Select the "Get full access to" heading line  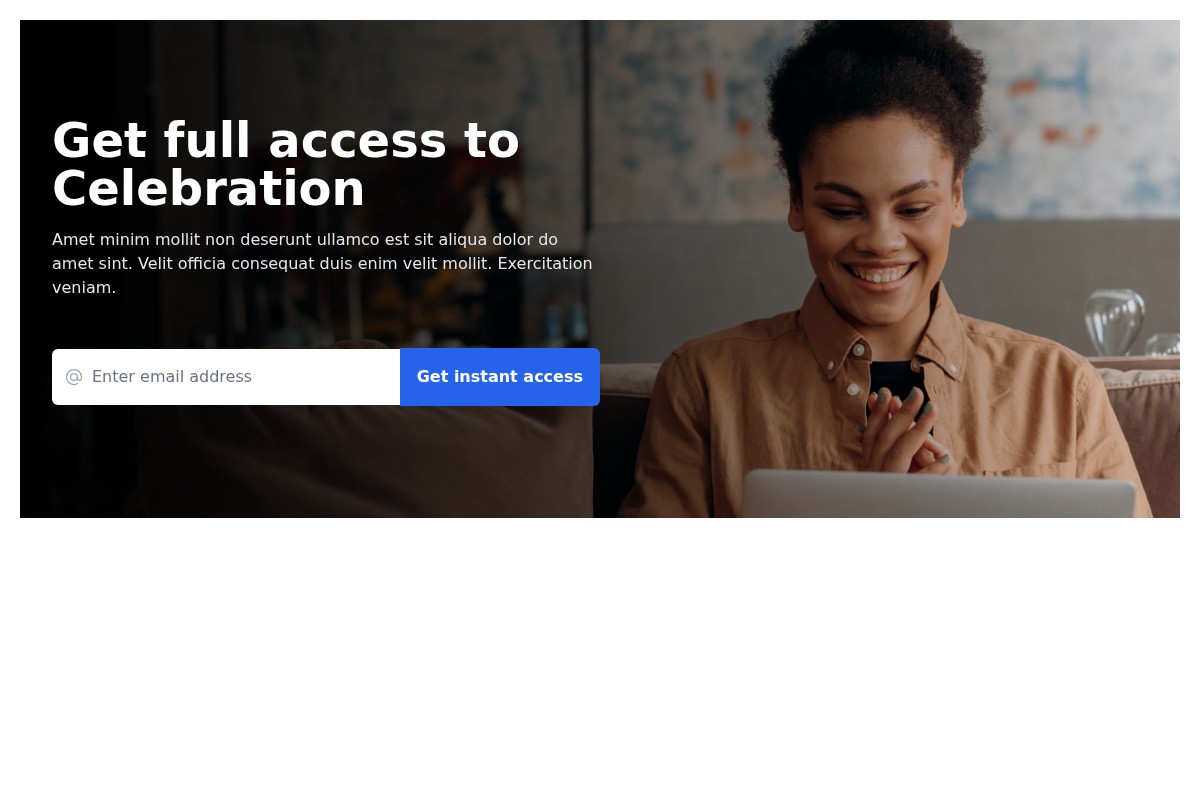coord(286,140)
